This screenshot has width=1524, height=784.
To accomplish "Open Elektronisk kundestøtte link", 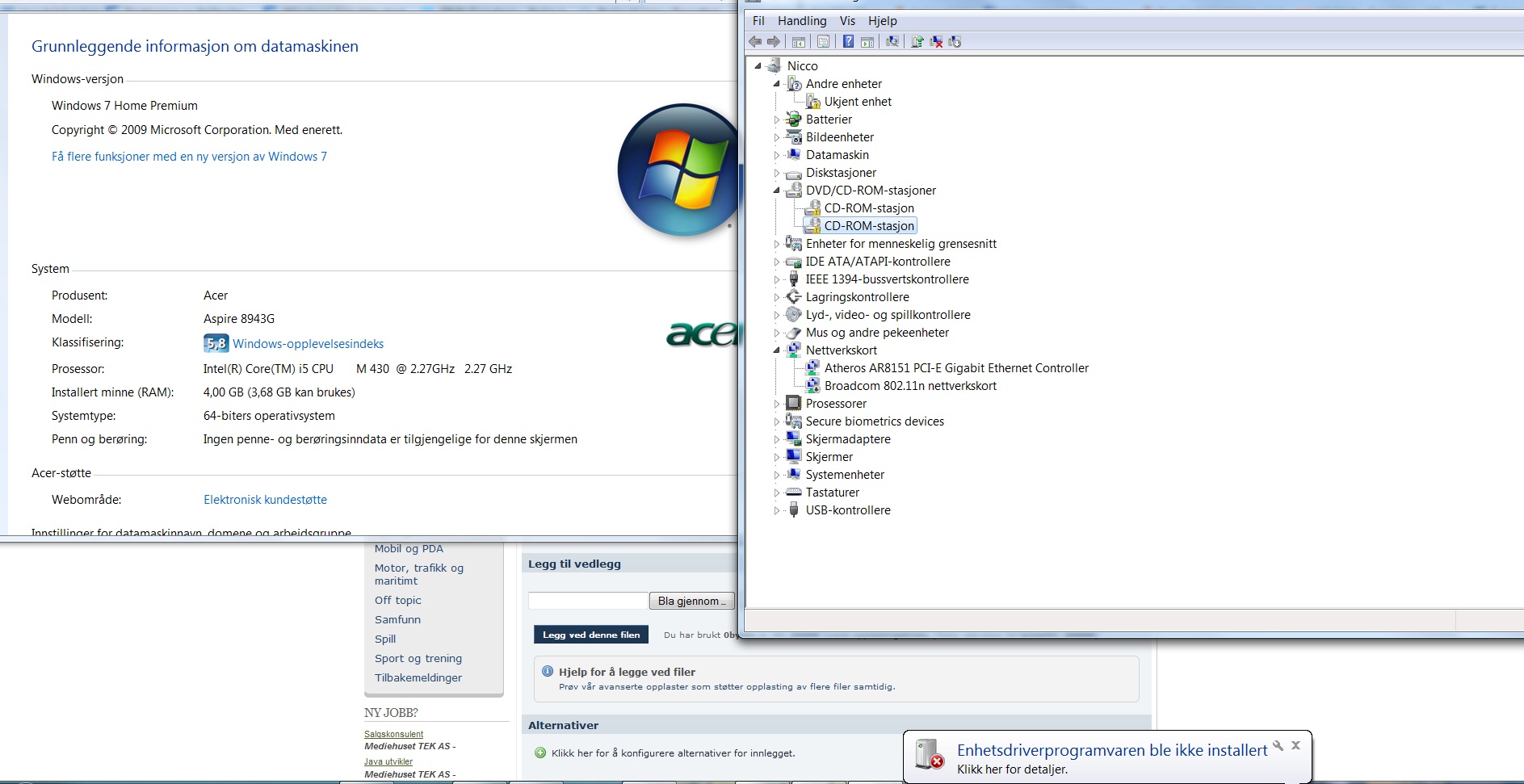I will coord(265,500).
